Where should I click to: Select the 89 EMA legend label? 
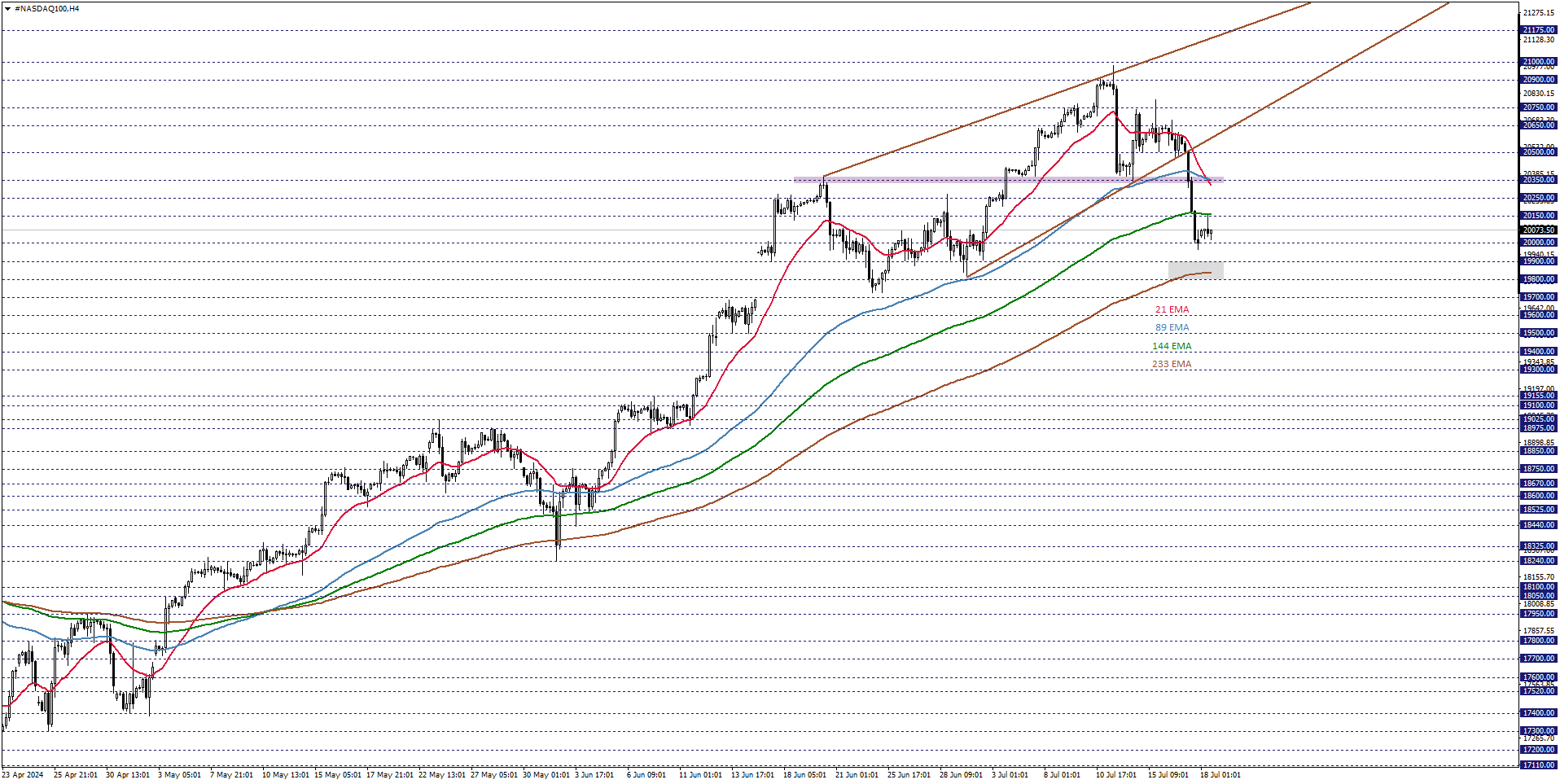[x=1172, y=328]
